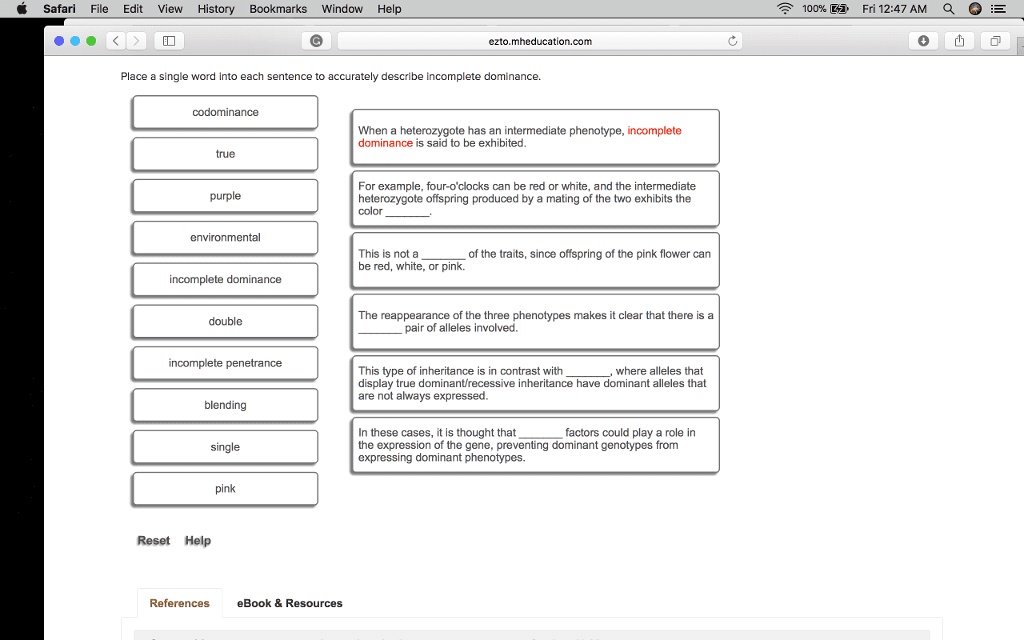Click the ezto.mheducation.com address bar
Image resolution: width=1024 pixels, height=640 pixels.
coord(540,41)
